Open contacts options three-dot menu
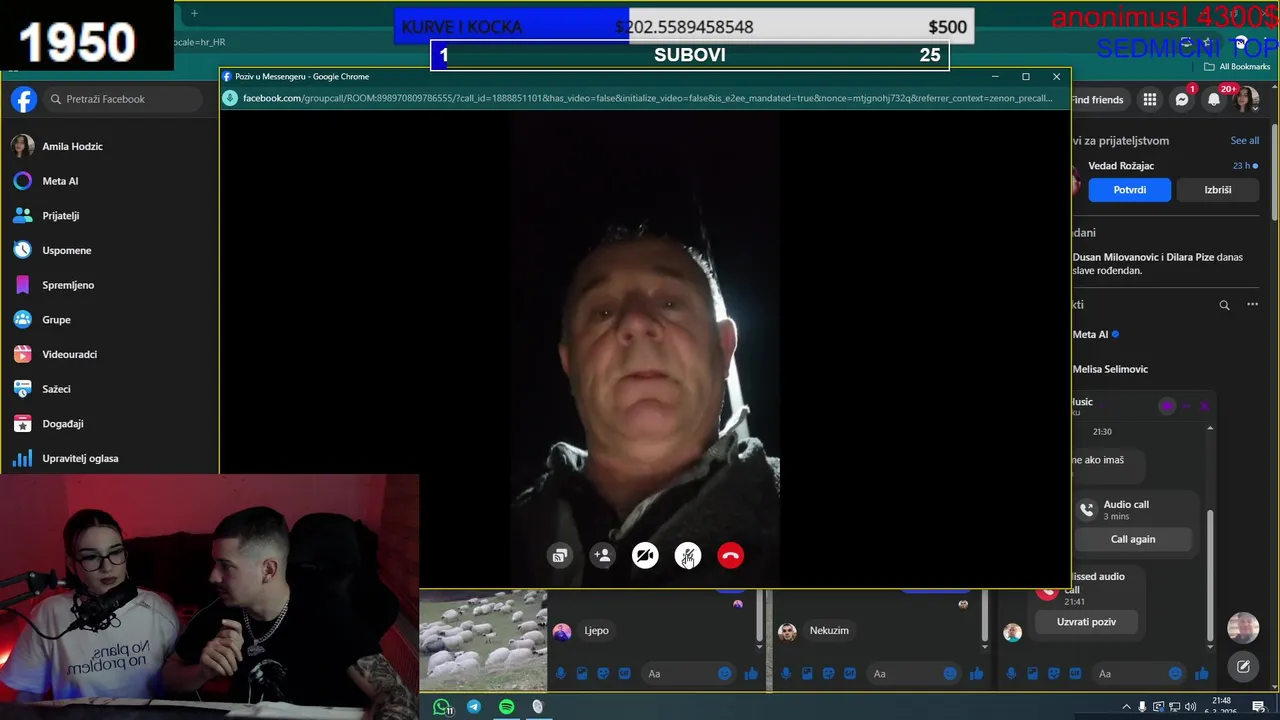Viewport: 1280px width, 720px height. coord(1252,305)
